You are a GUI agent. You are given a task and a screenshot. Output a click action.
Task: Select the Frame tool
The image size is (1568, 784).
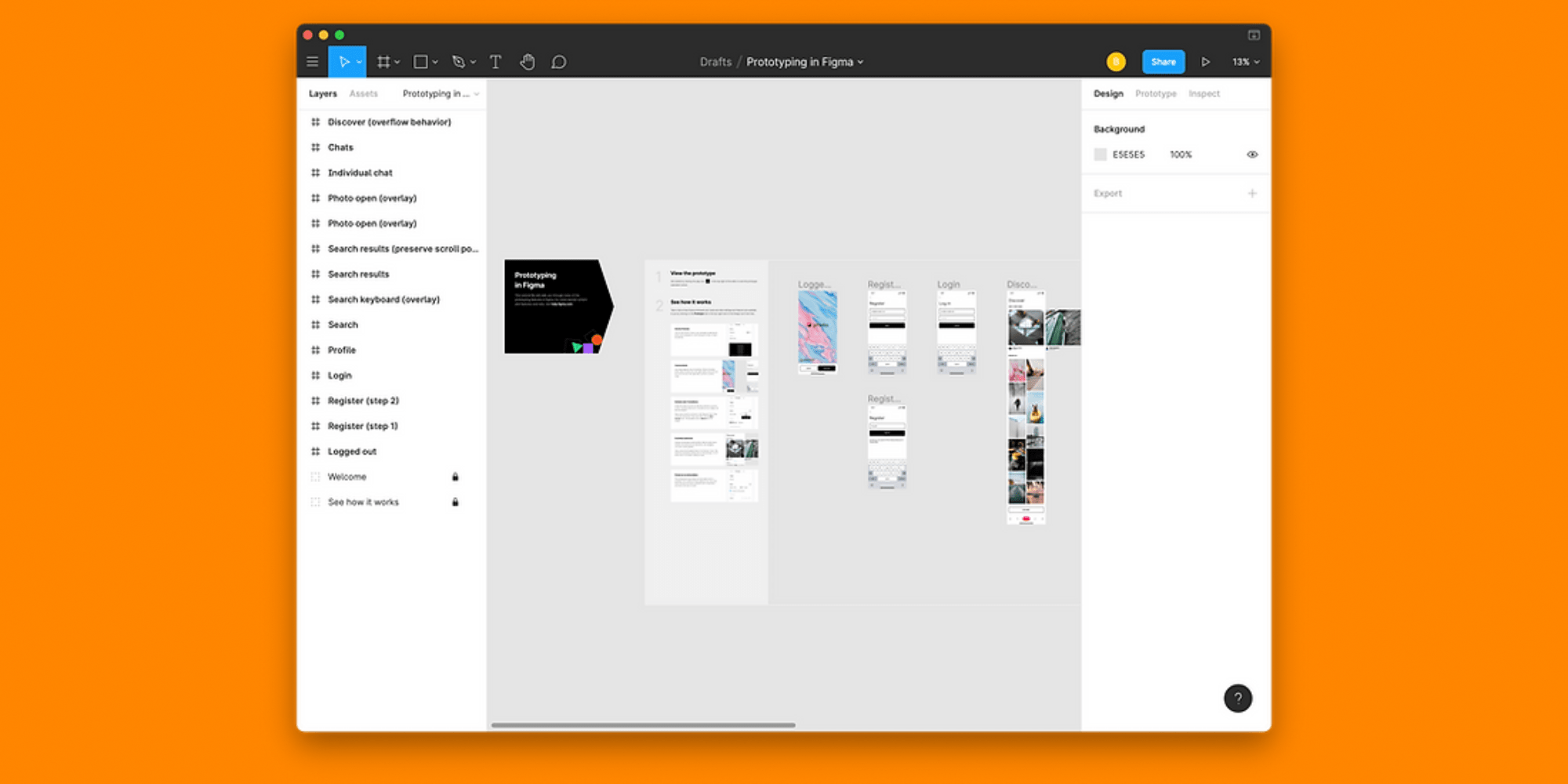[x=383, y=61]
